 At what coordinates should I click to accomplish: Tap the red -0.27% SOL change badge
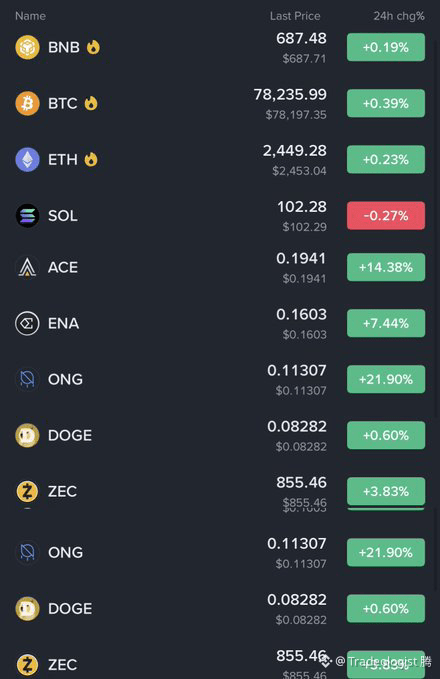pos(386,216)
